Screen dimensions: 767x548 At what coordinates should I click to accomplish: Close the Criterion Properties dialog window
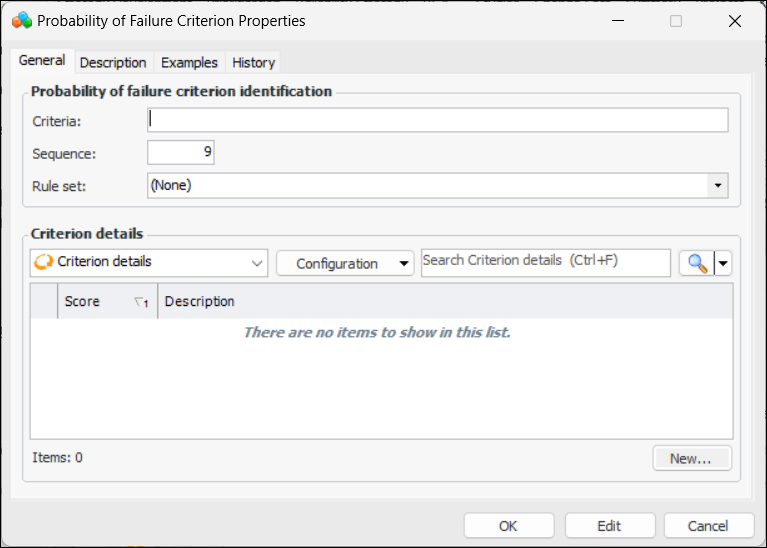point(735,20)
